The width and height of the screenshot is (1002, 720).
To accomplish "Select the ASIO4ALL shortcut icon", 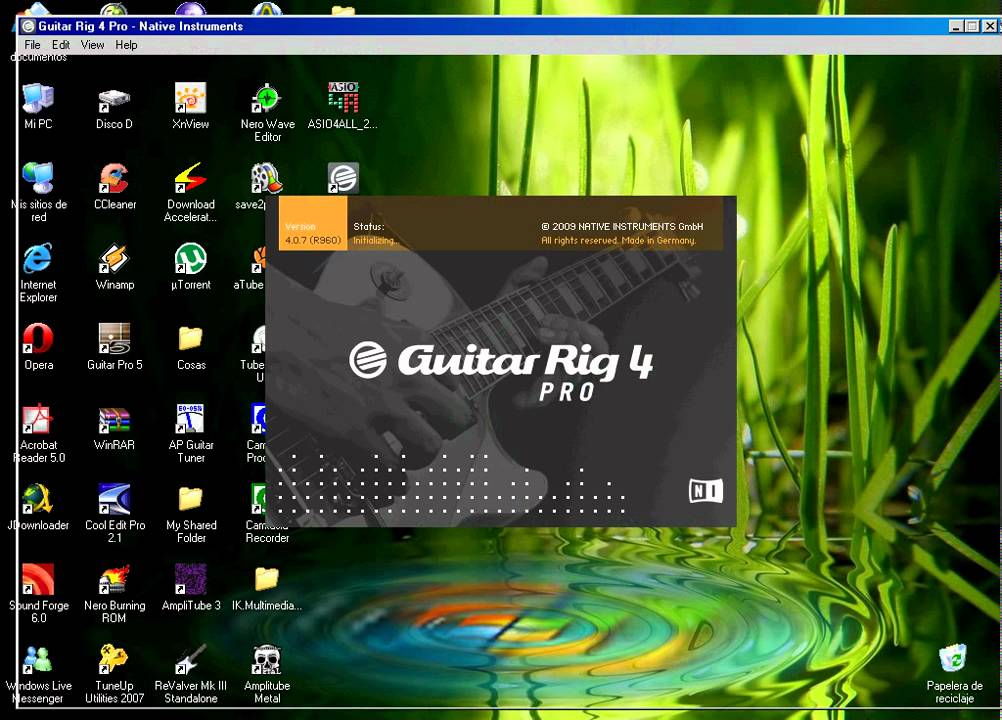I will pyautogui.click(x=343, y=98).
